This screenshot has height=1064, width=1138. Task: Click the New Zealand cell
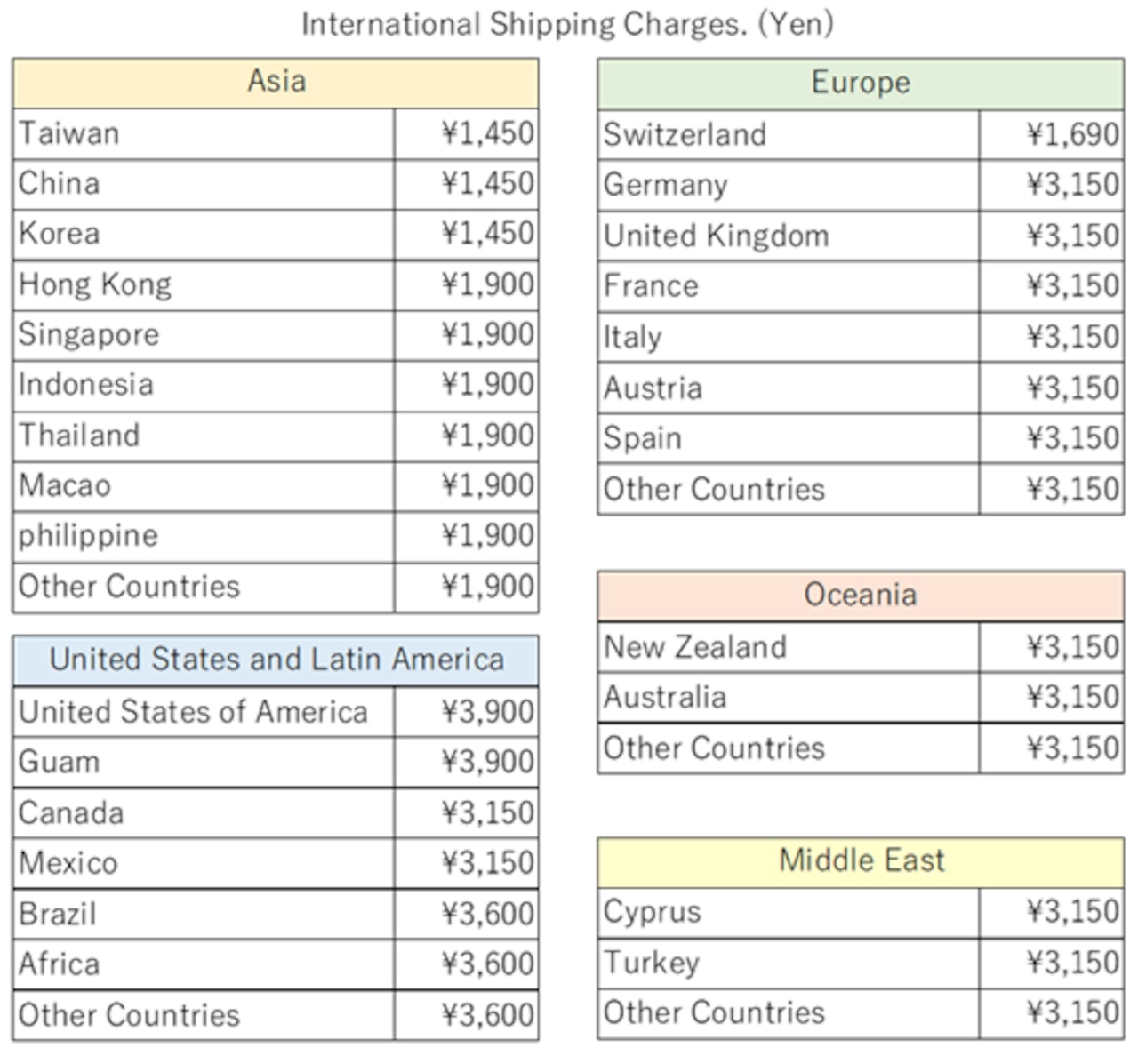tap(788, 647)
